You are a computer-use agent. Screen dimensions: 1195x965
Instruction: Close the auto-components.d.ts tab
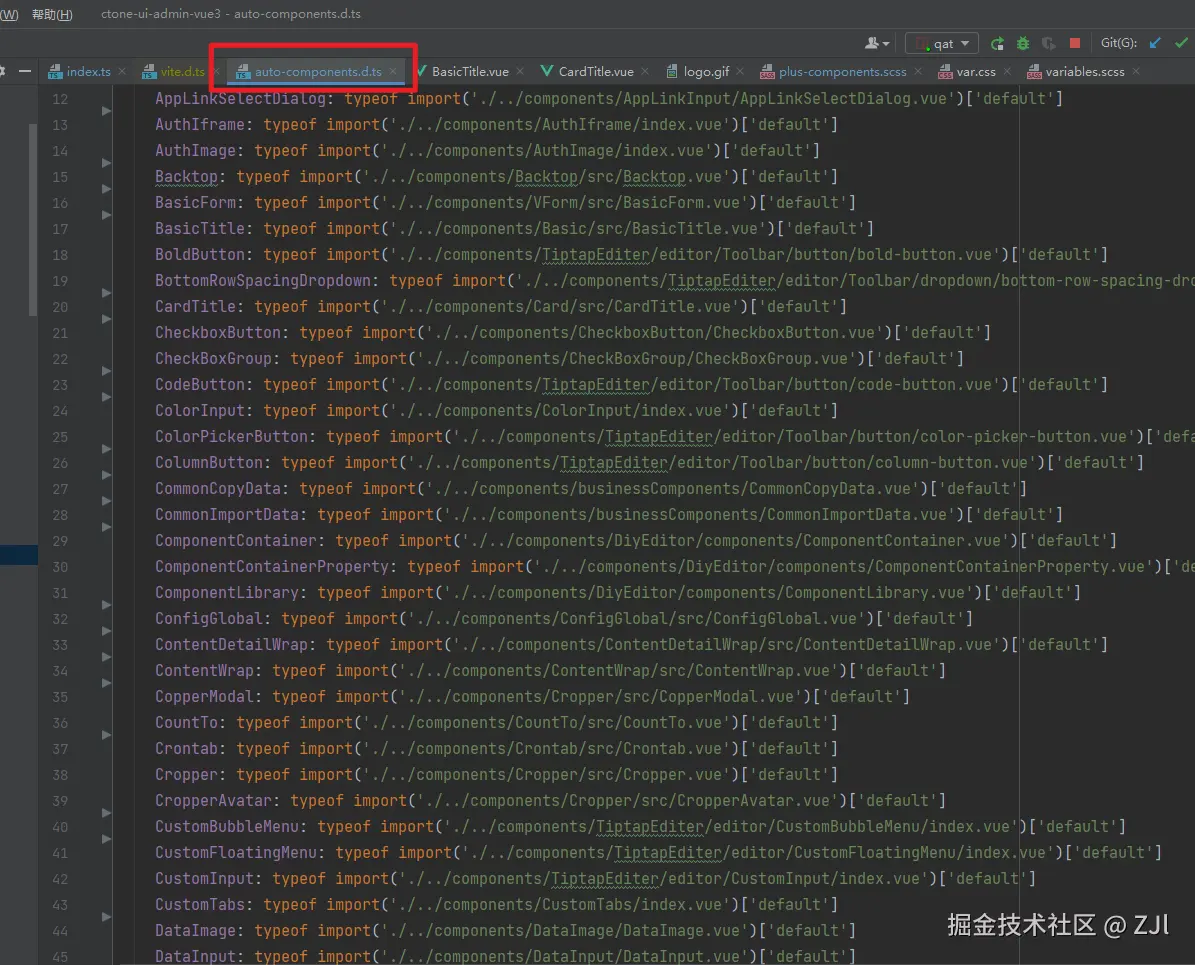click(x=395, y=72)
